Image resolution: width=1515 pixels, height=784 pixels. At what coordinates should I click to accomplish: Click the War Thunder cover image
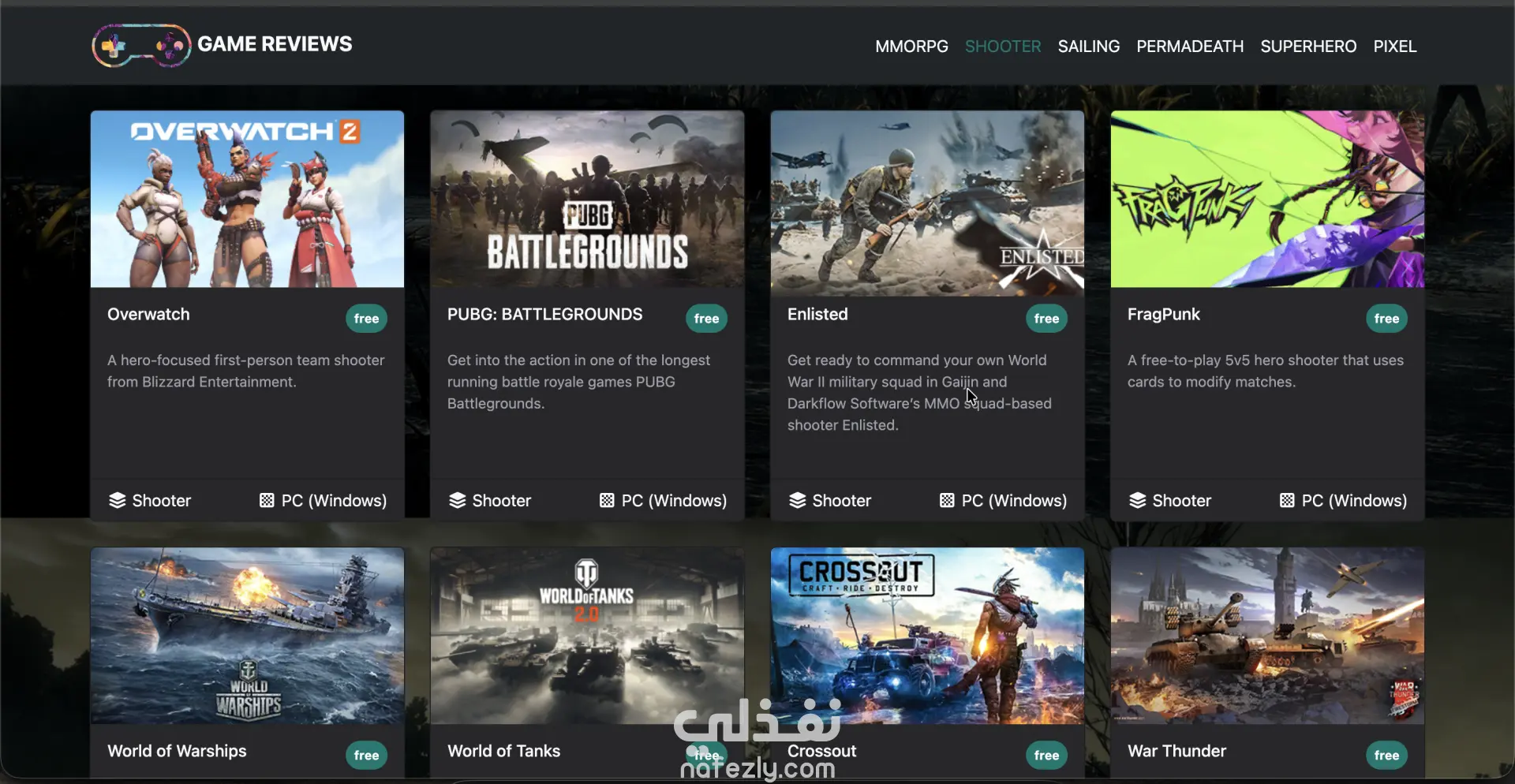[1267, 636]
